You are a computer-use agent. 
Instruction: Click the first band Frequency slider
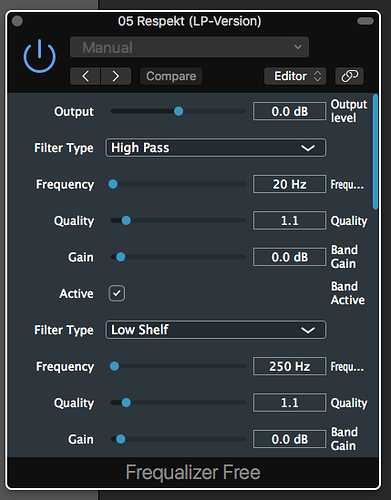pyautogui.click(x=178, y=184)
